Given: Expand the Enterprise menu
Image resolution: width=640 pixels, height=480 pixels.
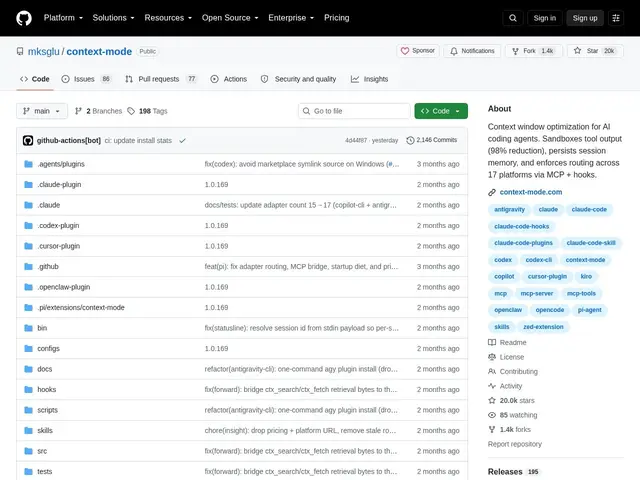Looking at the screenshot, I should pos(291,18).
